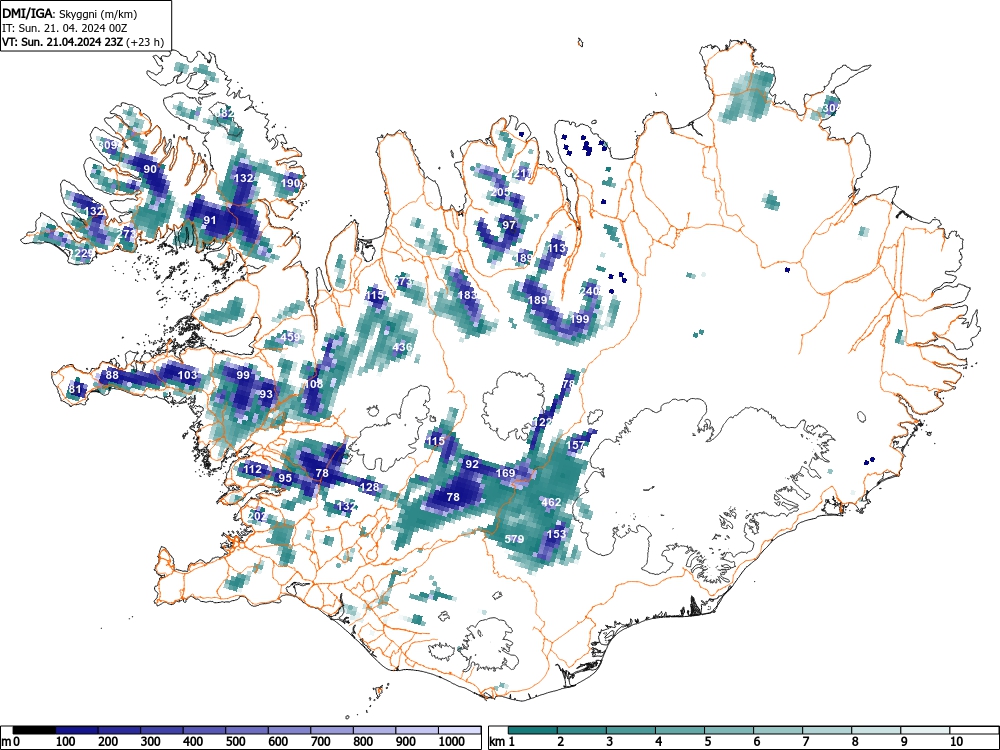Click the visibility value '579' on the map
Viewport: 1000px width, 750px height.
tap(514, 539)
